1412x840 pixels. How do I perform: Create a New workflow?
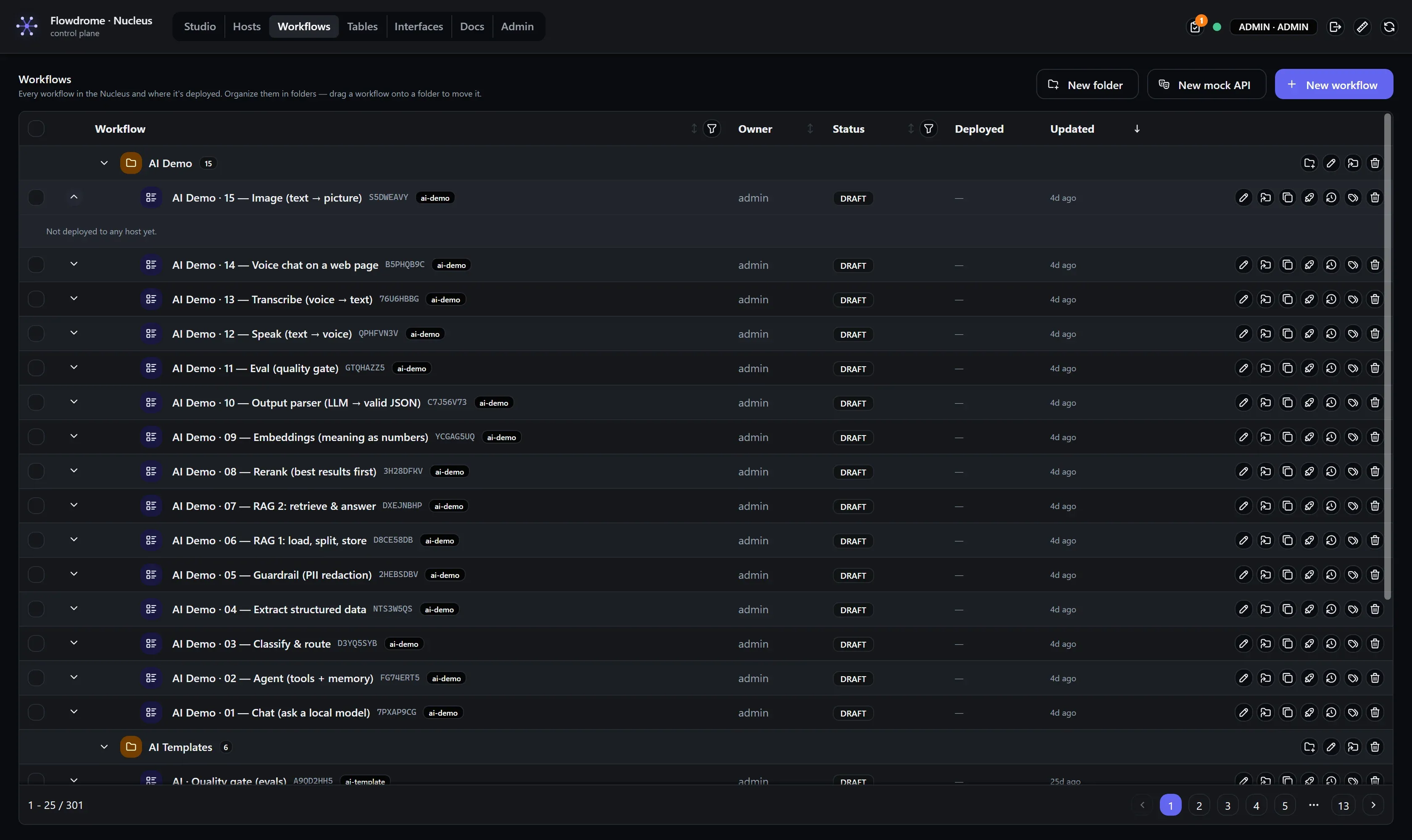pos(1334,84)
